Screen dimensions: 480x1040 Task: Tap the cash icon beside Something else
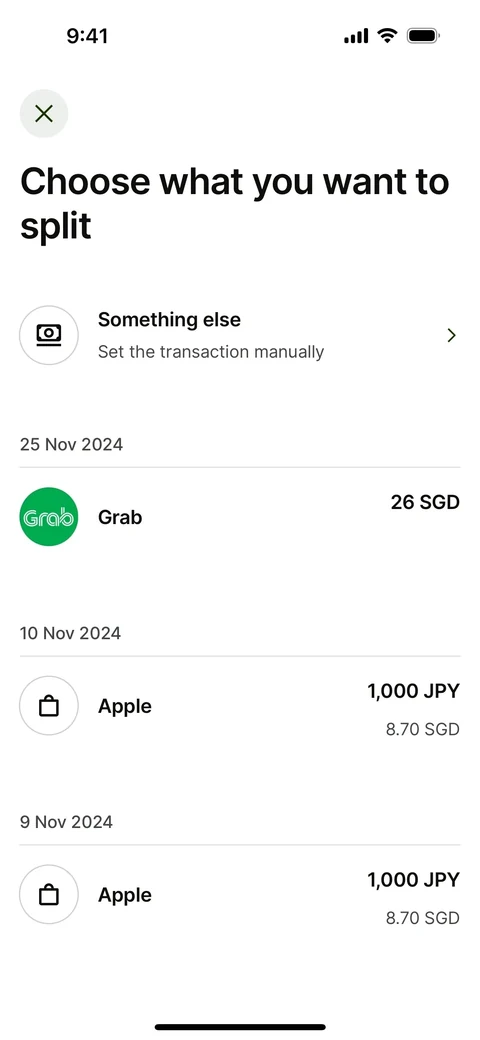[x=49, y=335]
